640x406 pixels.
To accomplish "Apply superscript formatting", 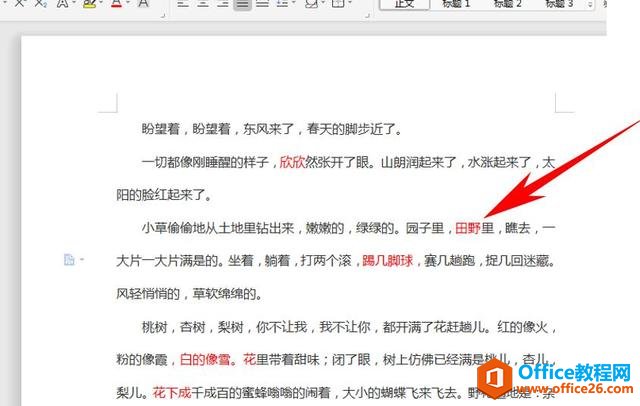I will coord(19,3).
